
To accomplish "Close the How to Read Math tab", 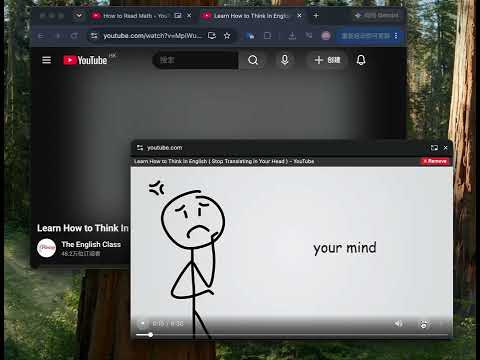I will [189, 15].
